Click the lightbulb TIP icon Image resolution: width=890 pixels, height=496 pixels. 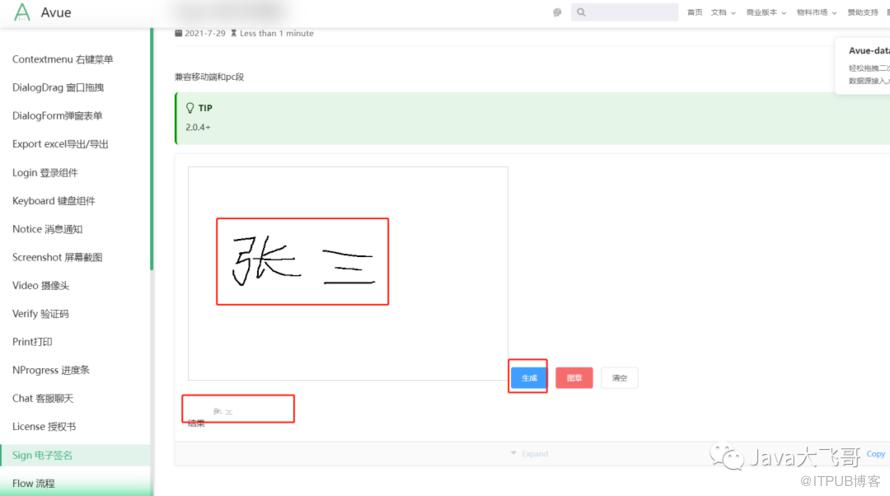click(190, 107)
